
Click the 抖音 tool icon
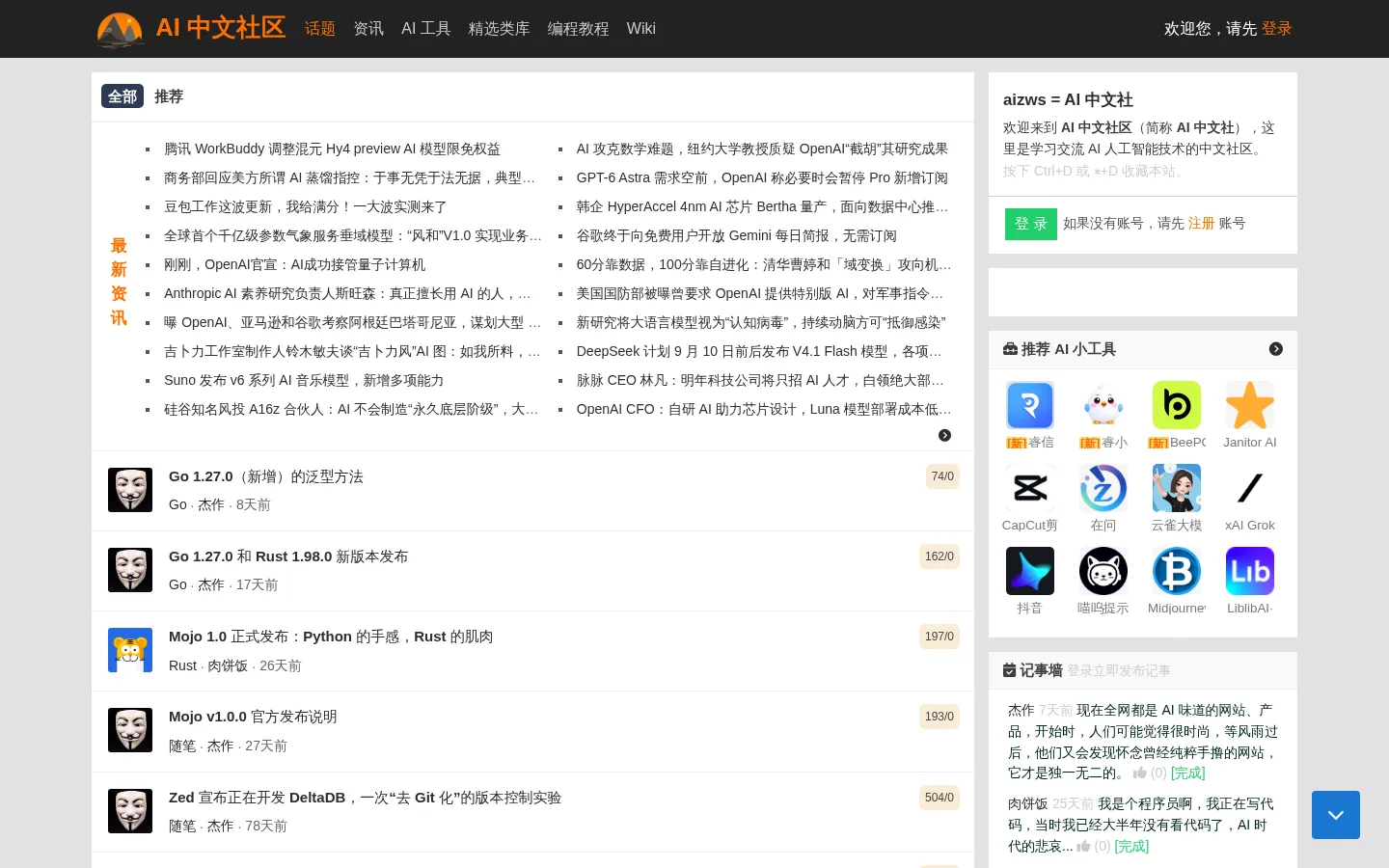pyautogui.click(x=1030, y=571)
